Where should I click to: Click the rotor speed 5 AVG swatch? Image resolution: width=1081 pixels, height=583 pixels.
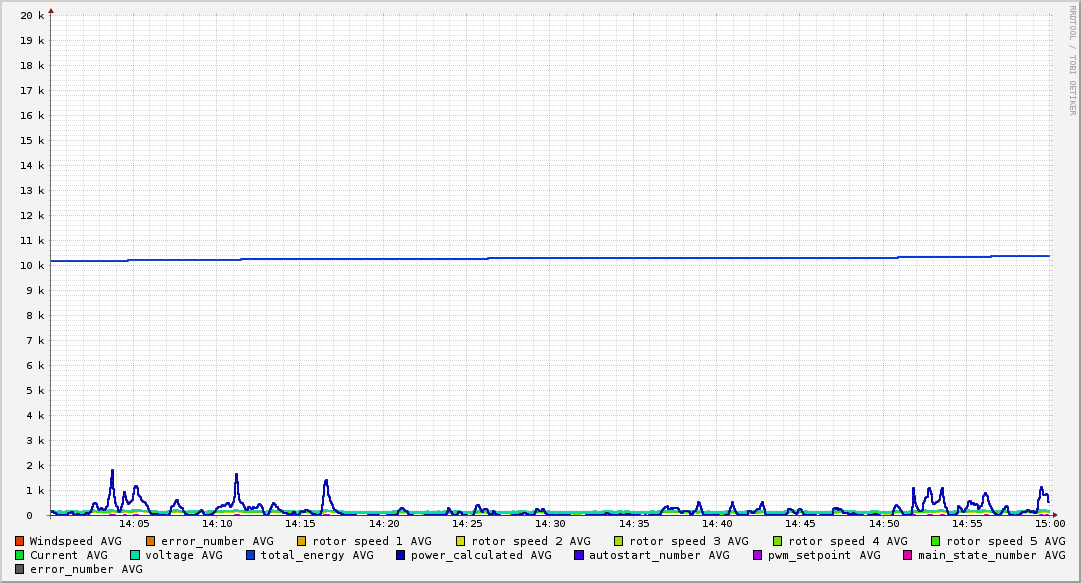click(936, 541)
